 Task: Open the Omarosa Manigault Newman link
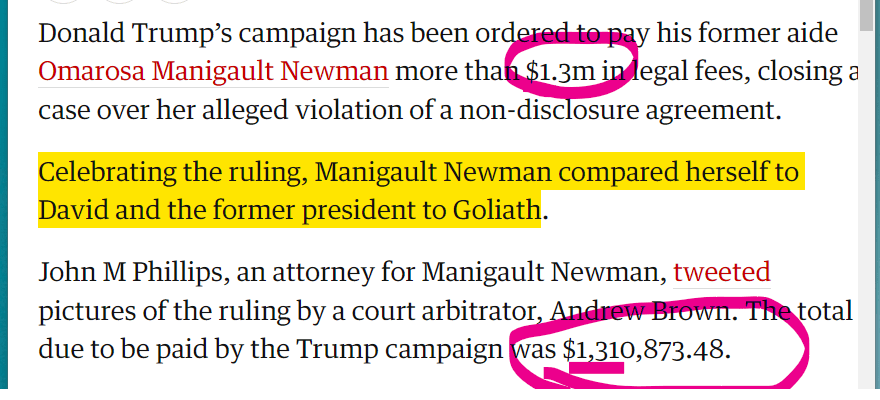[213, 72]
